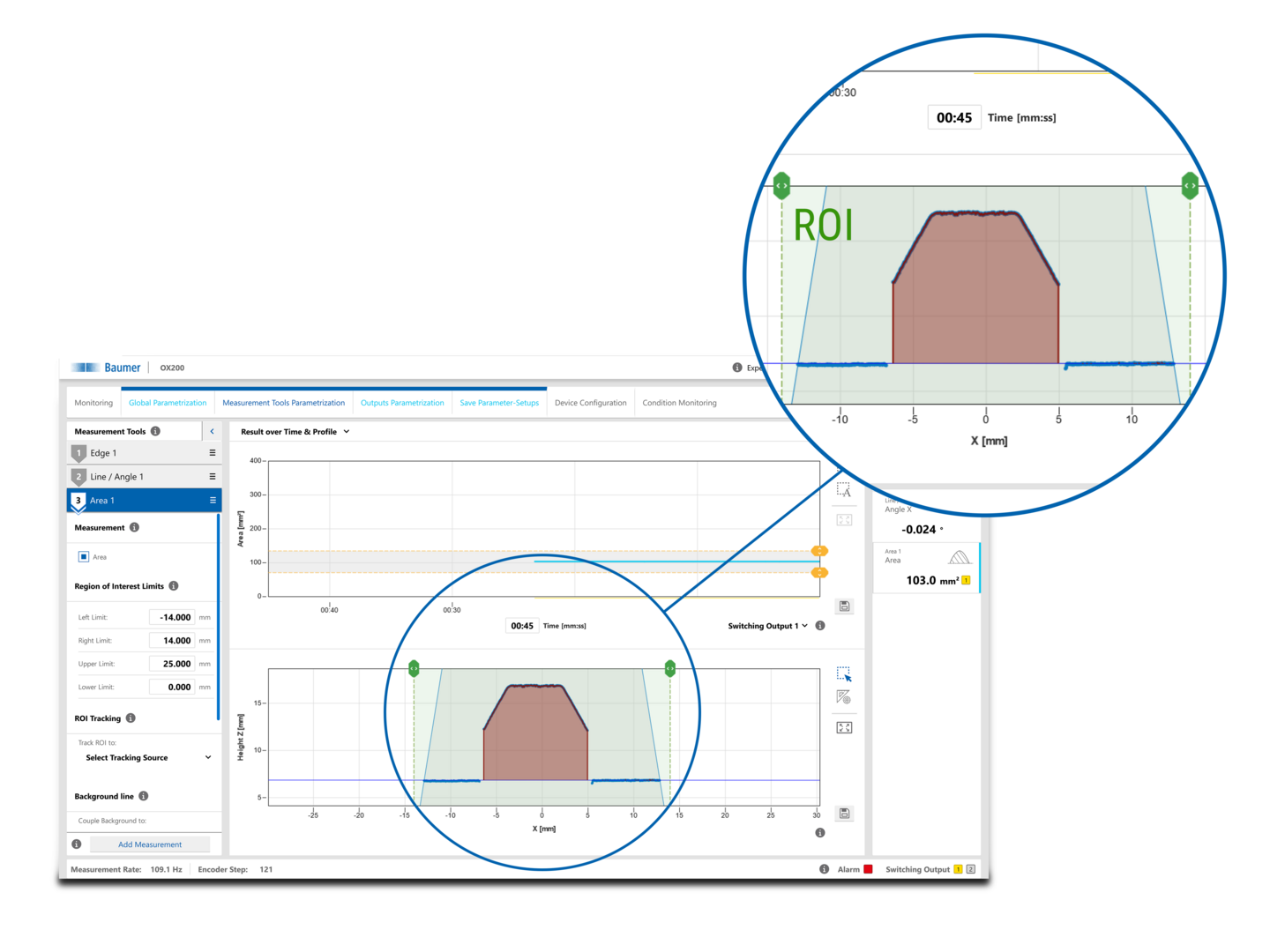Click the measurement setup icon below ROI tool
The width and height of the screenshot is (1270, 952).
[844, 698]
